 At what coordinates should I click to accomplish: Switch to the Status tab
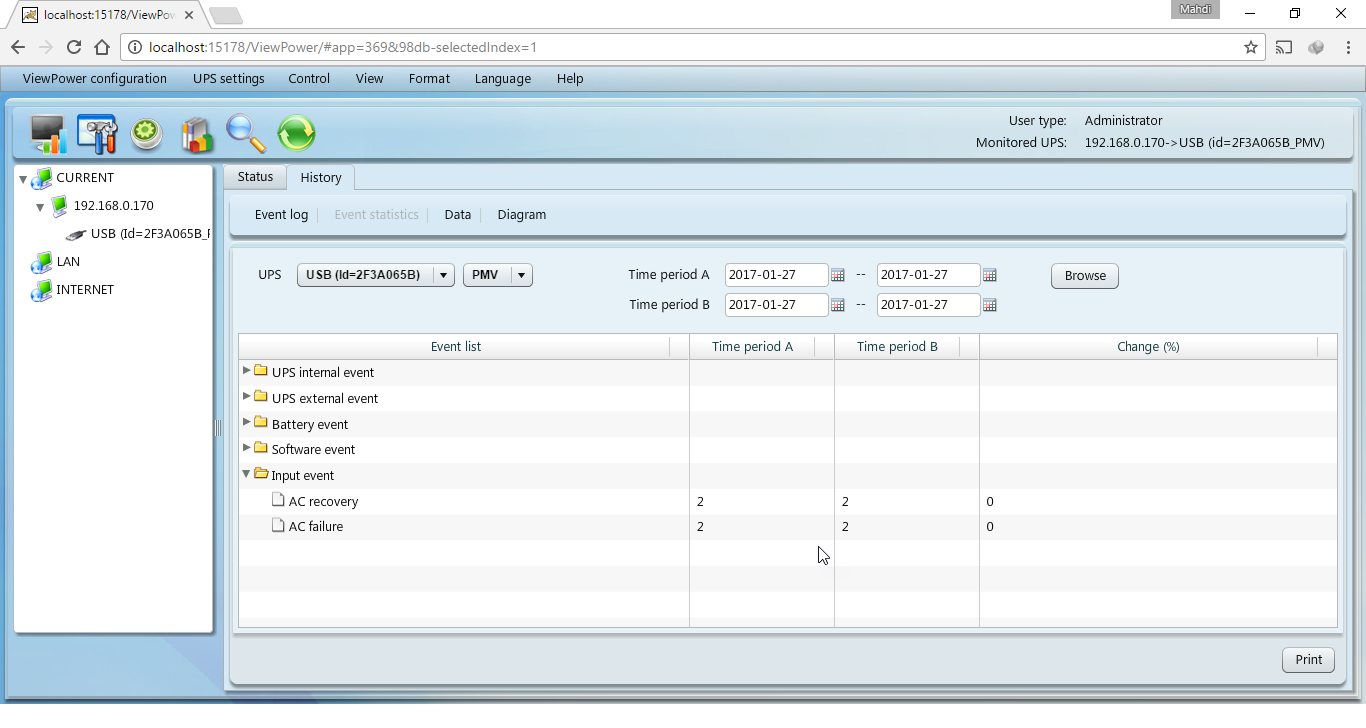click(x=255, y=177)
